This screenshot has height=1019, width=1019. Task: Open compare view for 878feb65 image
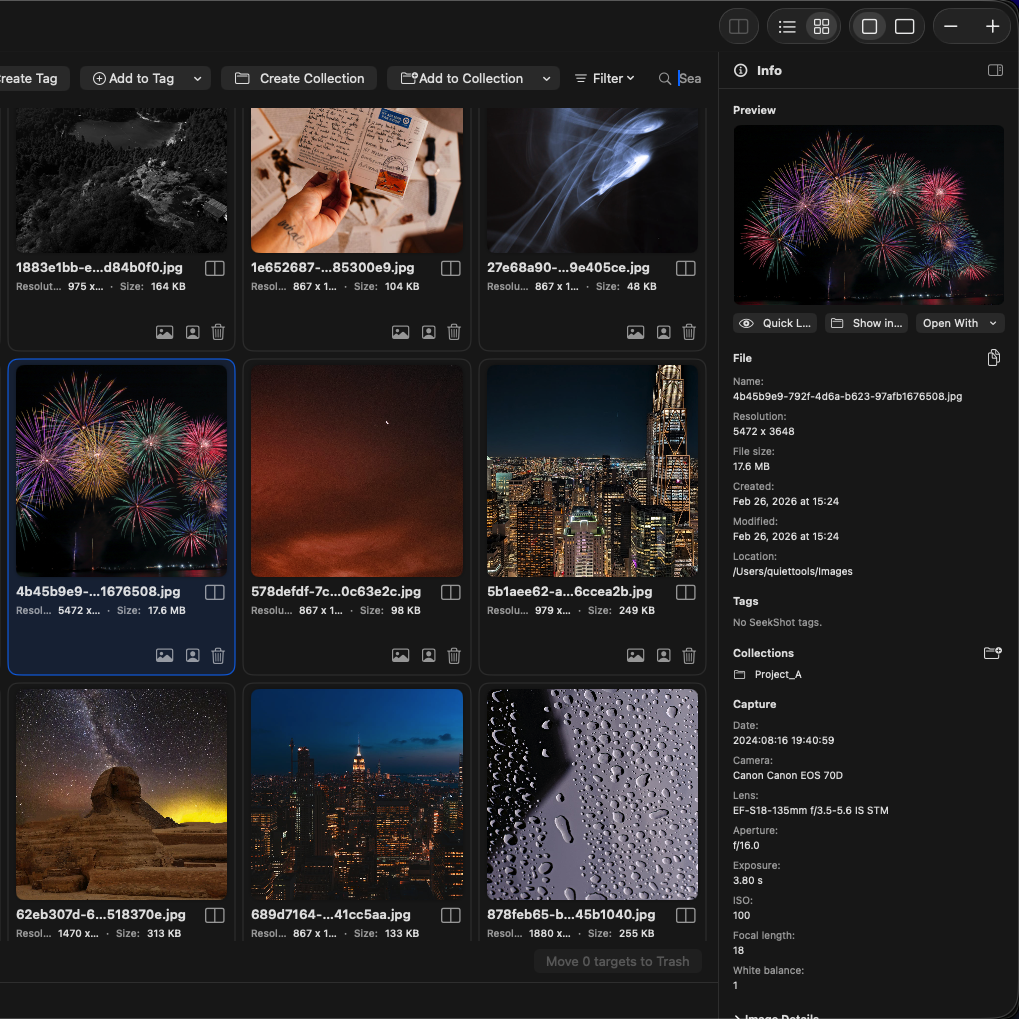[686, 915]
